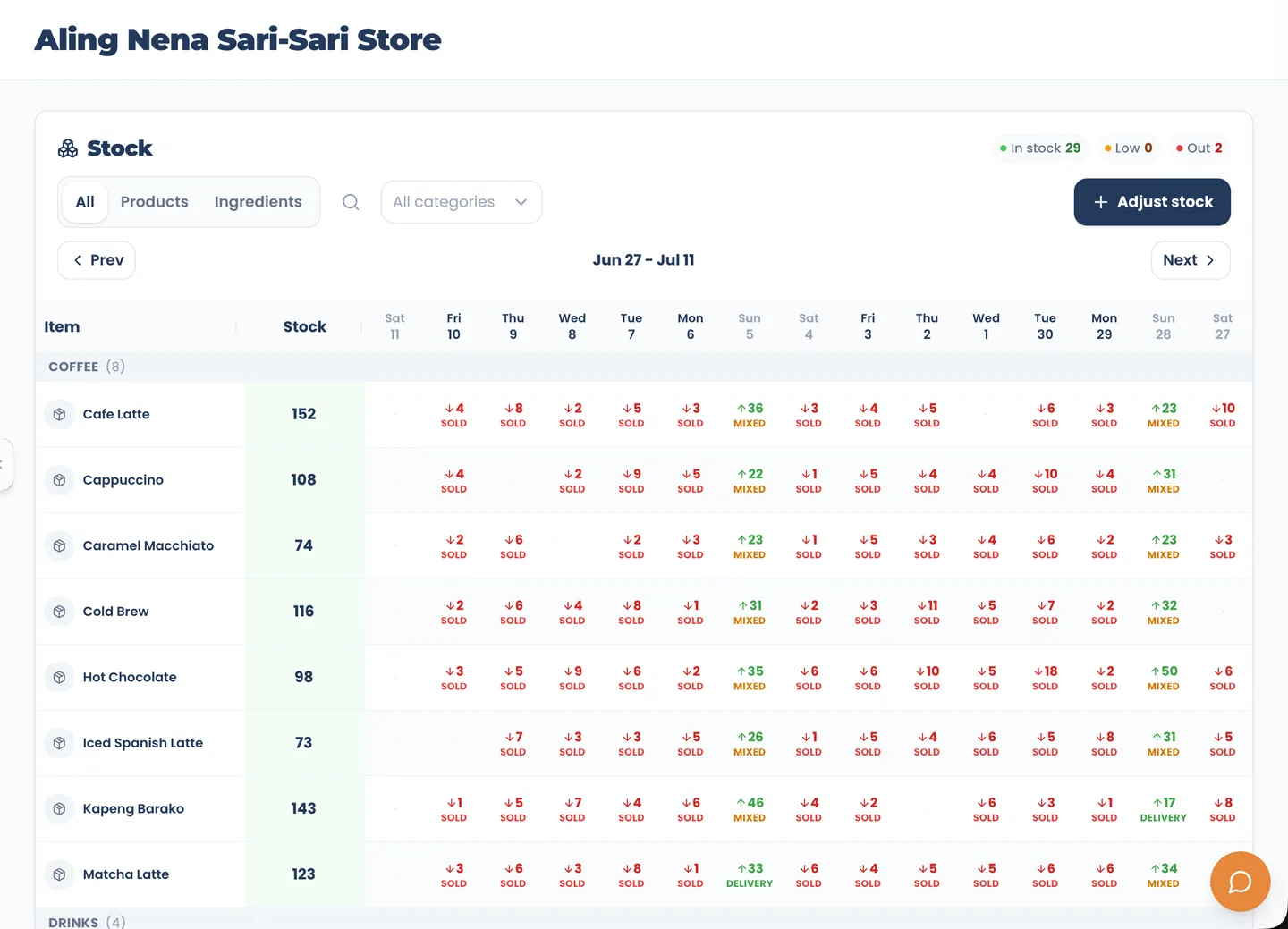This screenshot has height=929, width=1288.
Task: Open the orange chat bubble button
Action: 1240,882
